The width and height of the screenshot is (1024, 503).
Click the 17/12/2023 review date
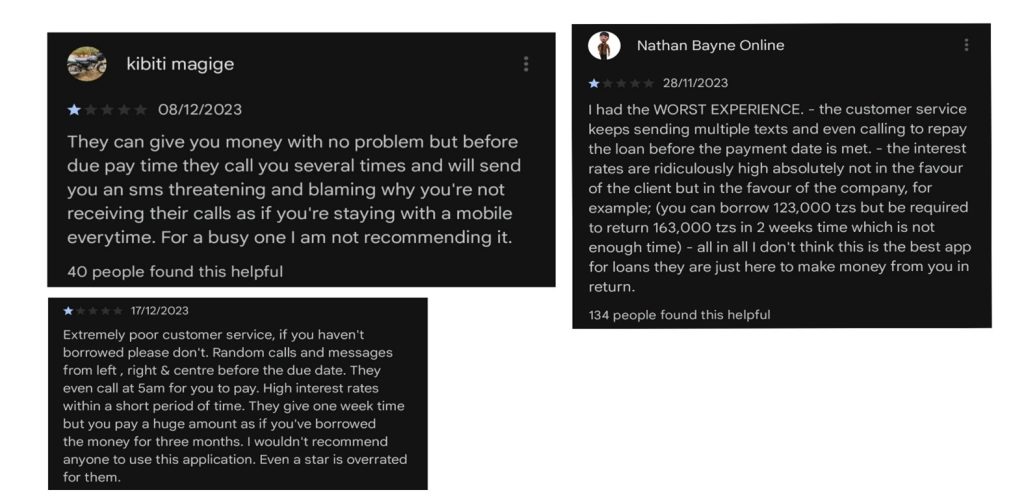pos(159,311)
